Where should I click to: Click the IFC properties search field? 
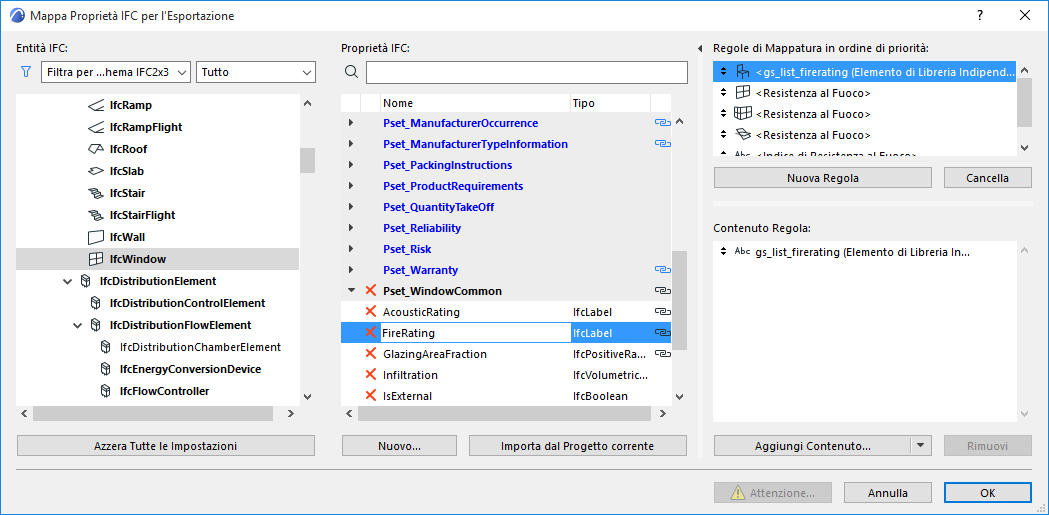[x=527, y=72]
